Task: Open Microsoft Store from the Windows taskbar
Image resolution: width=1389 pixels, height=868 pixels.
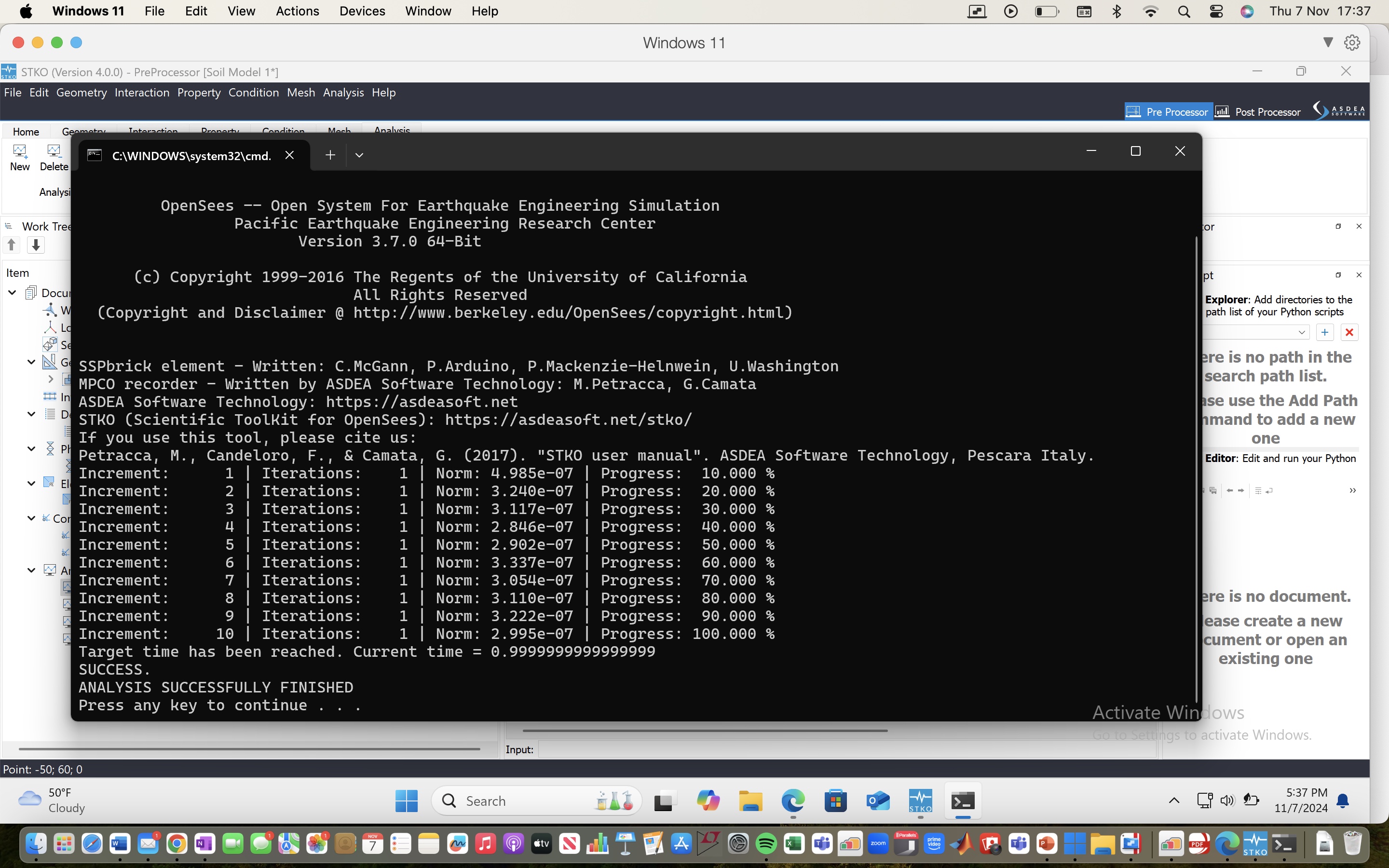Action: 835,801
